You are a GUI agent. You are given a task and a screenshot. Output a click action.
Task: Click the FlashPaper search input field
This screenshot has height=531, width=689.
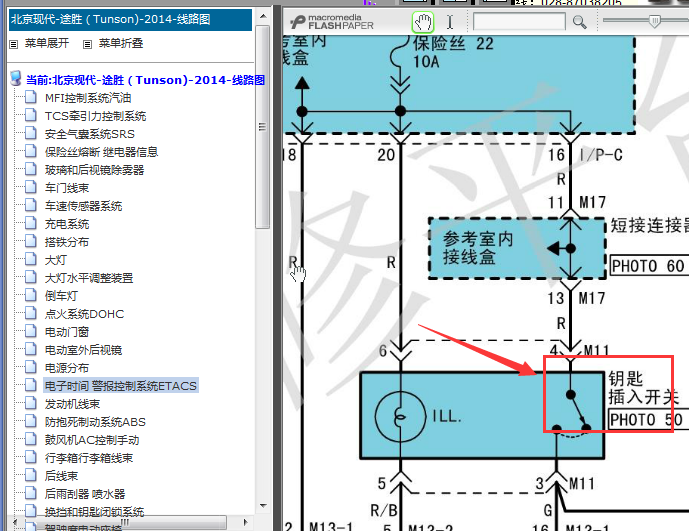click(519, 21)
